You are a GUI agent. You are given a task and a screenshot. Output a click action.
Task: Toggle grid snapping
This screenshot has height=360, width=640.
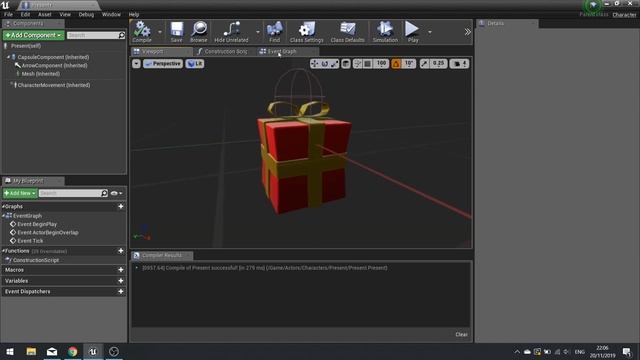[x=367, y=64]
